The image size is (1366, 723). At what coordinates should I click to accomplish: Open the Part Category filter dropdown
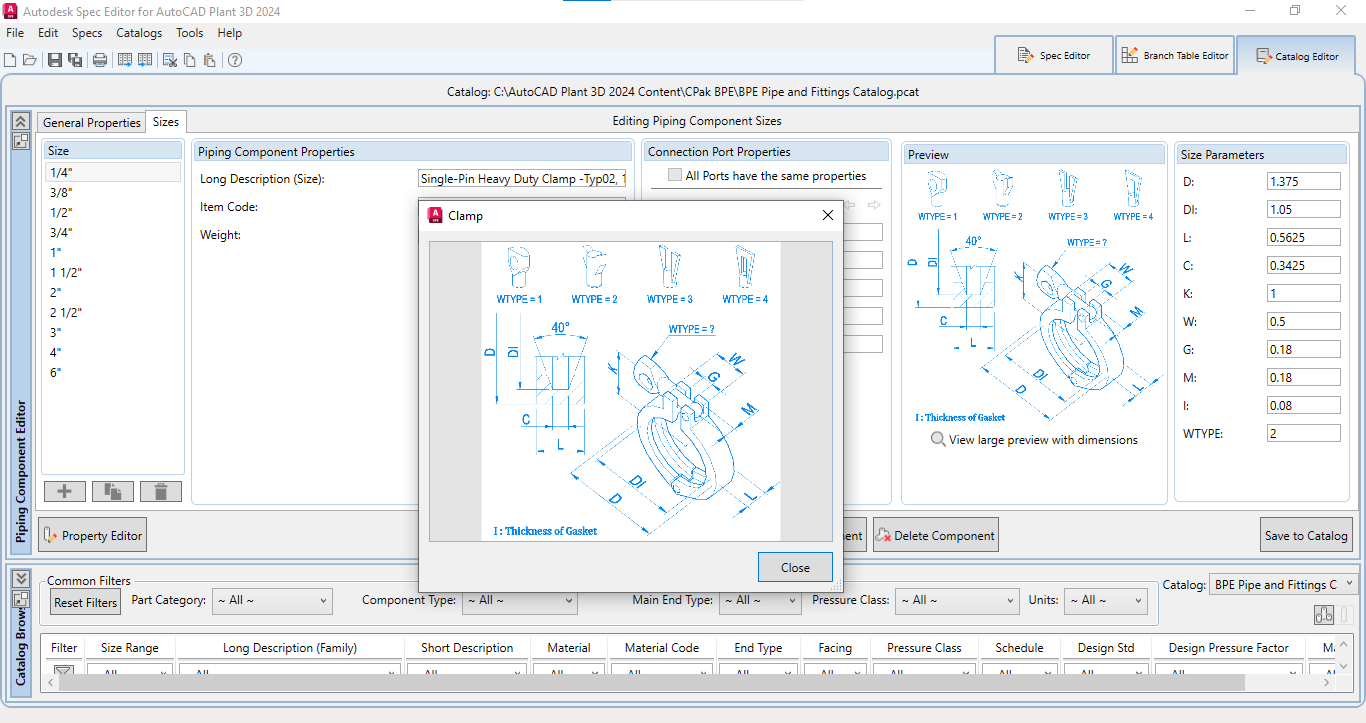(270, 600)
